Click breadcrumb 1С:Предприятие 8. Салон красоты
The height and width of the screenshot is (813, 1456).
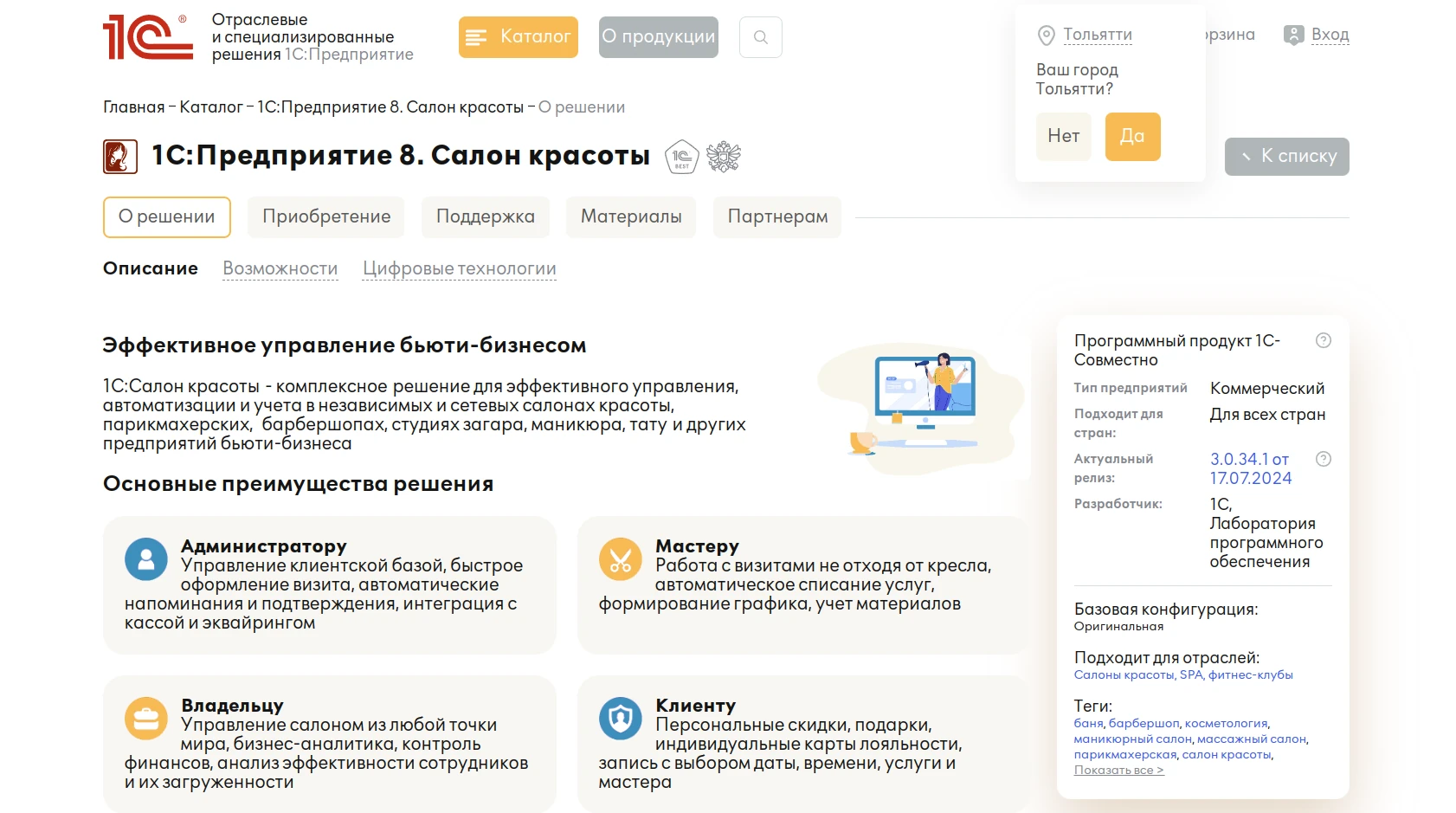tap(390, 107)
